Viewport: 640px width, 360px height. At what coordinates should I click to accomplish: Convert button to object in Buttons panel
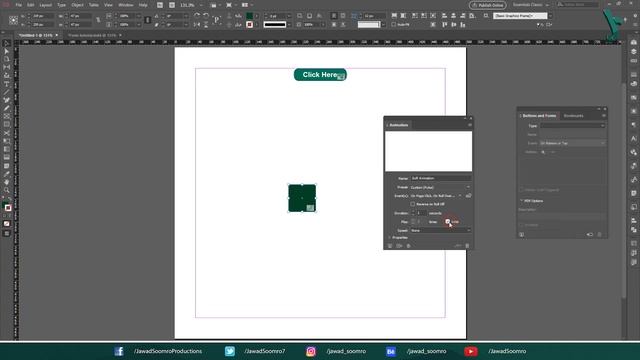pos(590,235)
